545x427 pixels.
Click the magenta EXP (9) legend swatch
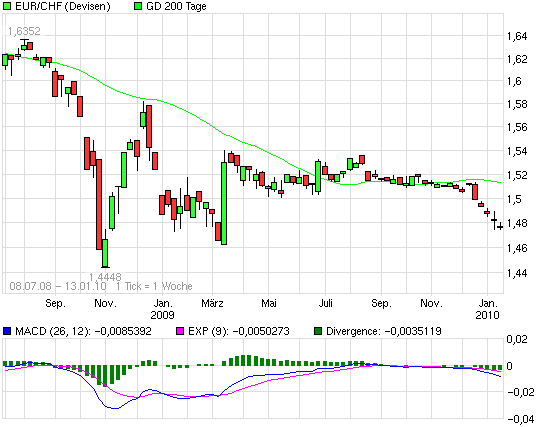[180, 331]
